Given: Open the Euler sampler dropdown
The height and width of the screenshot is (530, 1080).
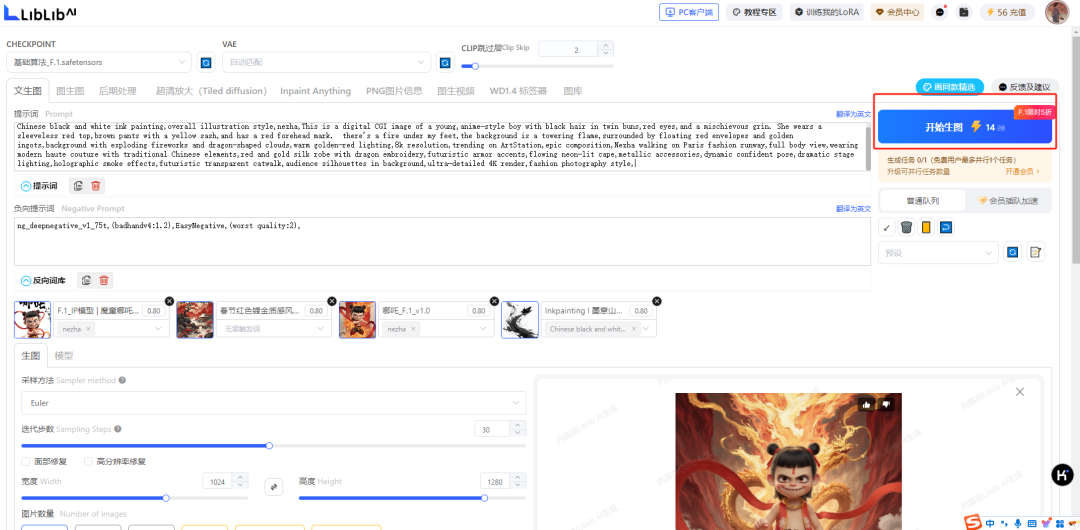Looking at the screenshot, I should [x=273, y=402].
